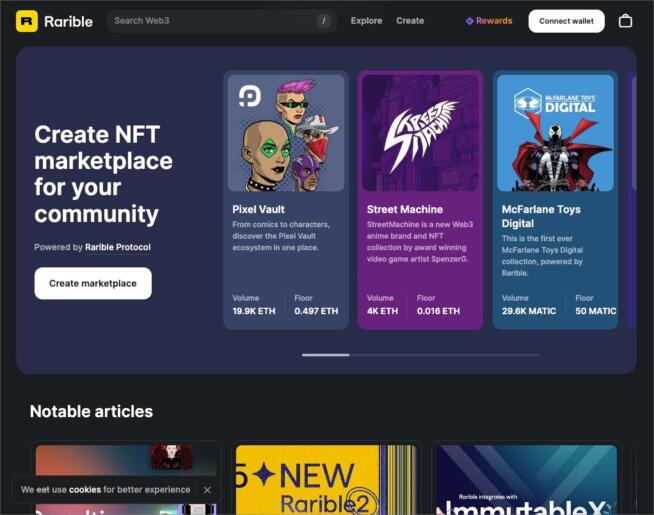This screenshot has height=515, width=654.
Task: Click Create marketplace button
Action: click(93, 283)
